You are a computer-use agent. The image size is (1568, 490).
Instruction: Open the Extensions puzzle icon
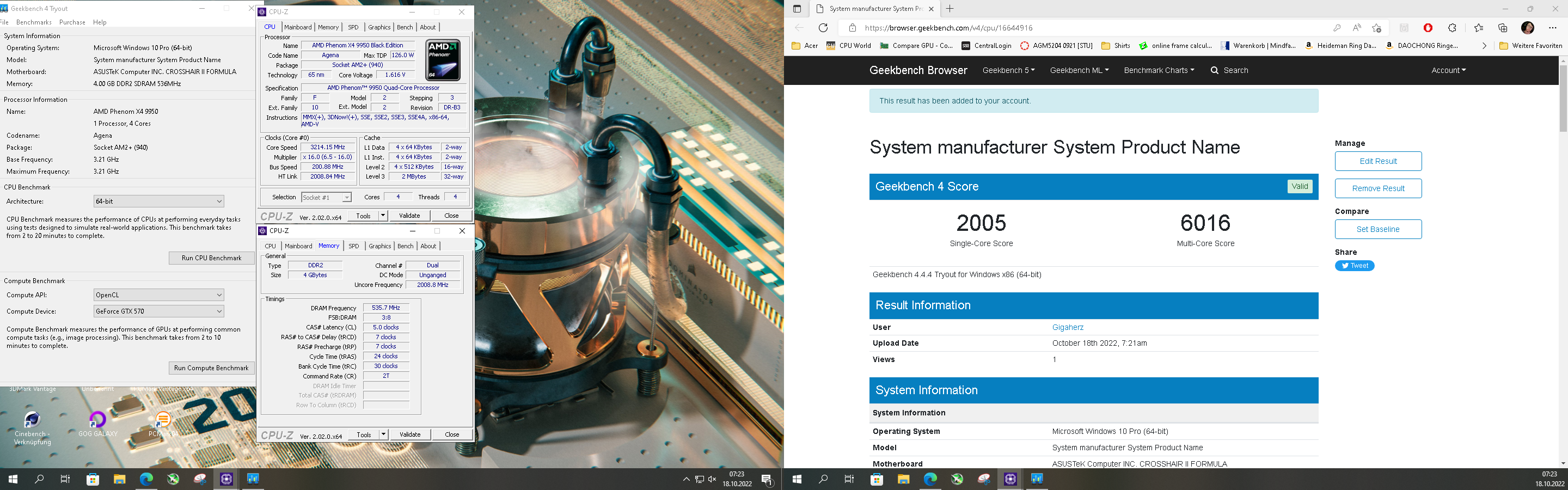pyautogui.click(x=1453, y=27)
